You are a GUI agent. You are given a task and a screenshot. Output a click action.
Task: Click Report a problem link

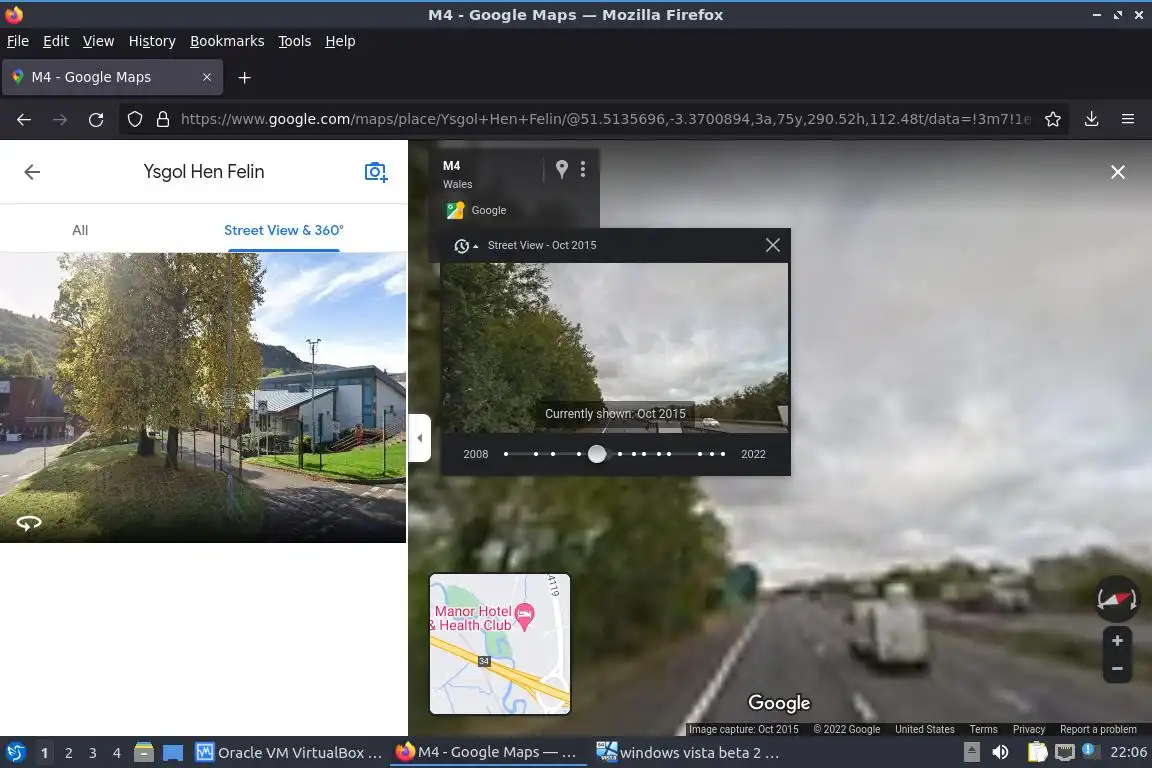click(1098, 729)
